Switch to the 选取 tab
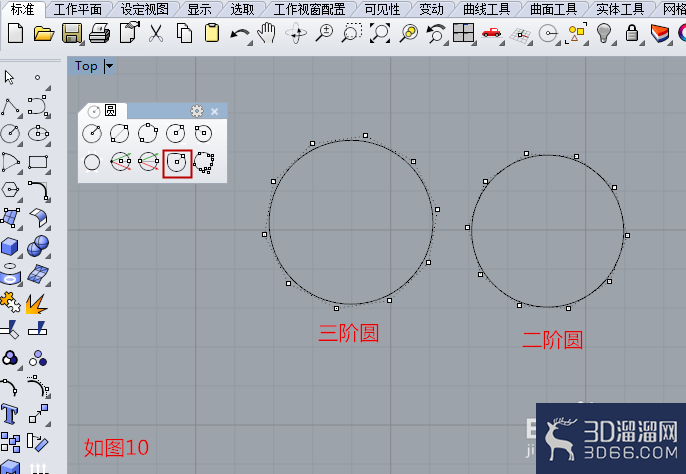 click(x=242, y=9)
